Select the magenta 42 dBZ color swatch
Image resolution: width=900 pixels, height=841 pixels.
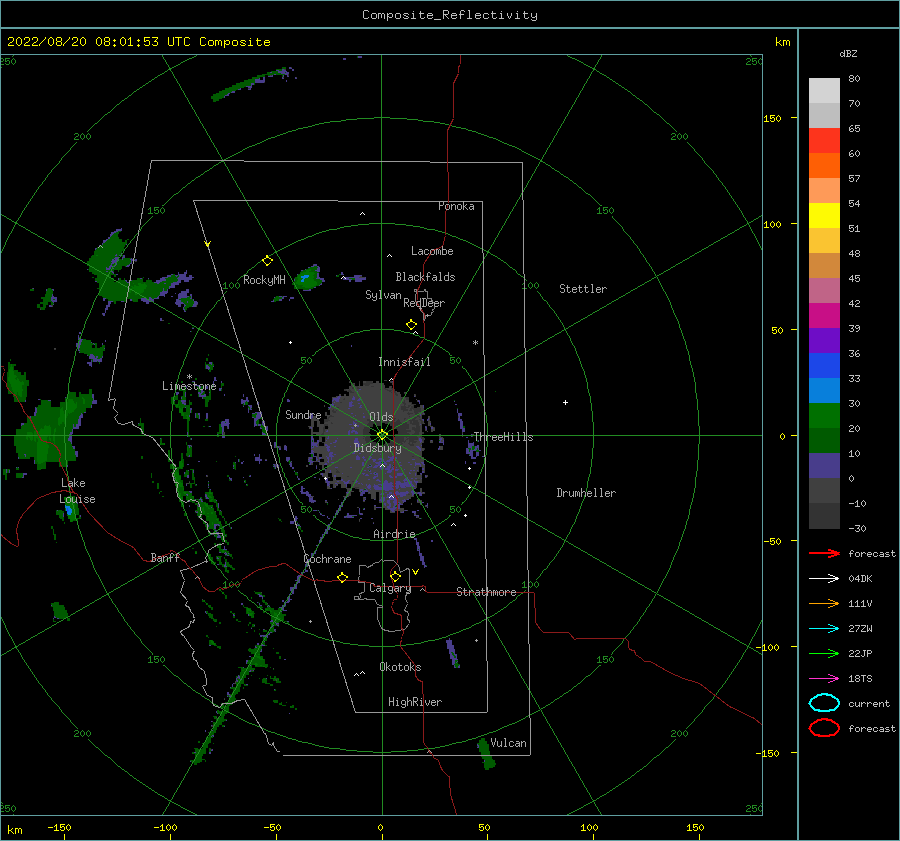click(824, 315)
